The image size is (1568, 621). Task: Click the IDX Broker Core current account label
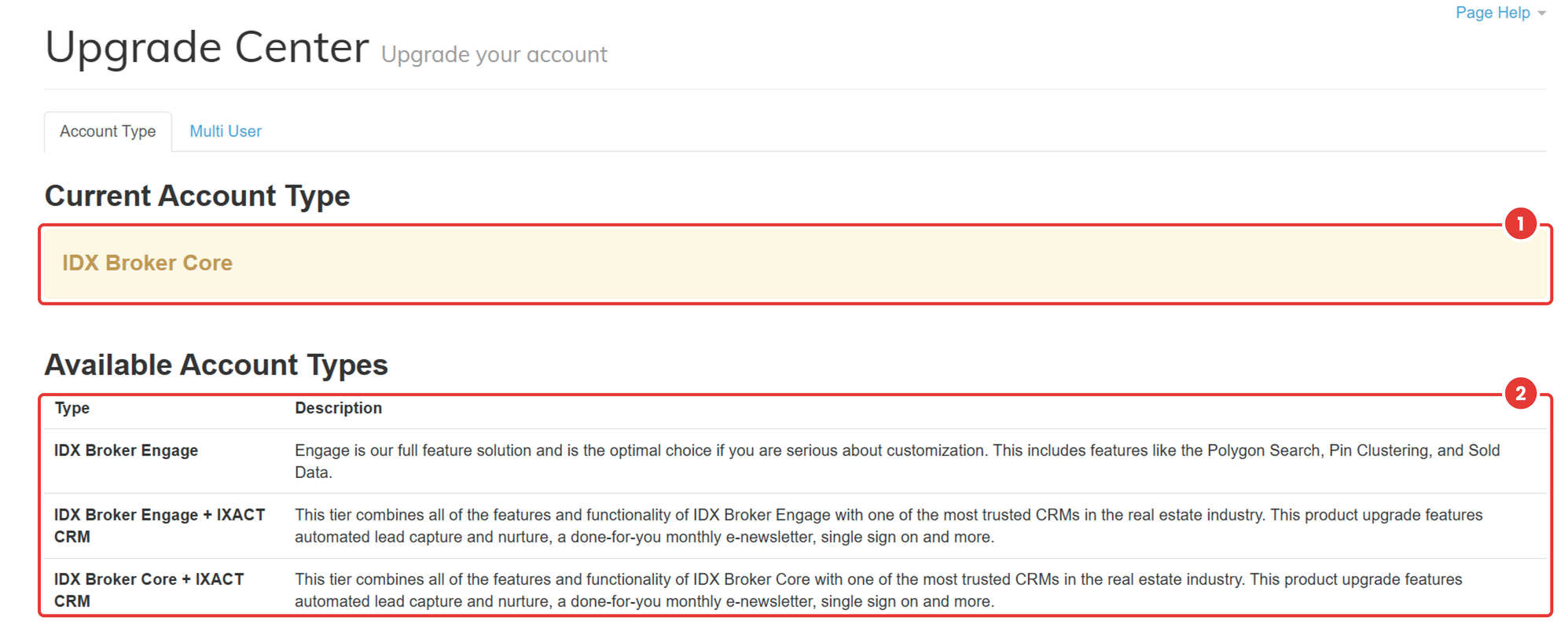(x=147, y=263)
